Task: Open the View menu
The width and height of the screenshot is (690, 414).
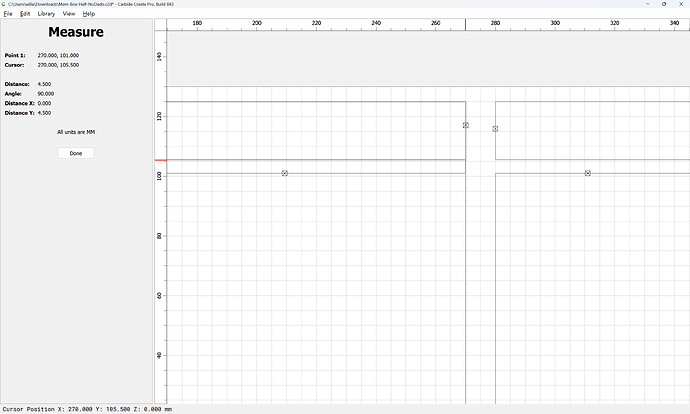Action: click(69, 14)
